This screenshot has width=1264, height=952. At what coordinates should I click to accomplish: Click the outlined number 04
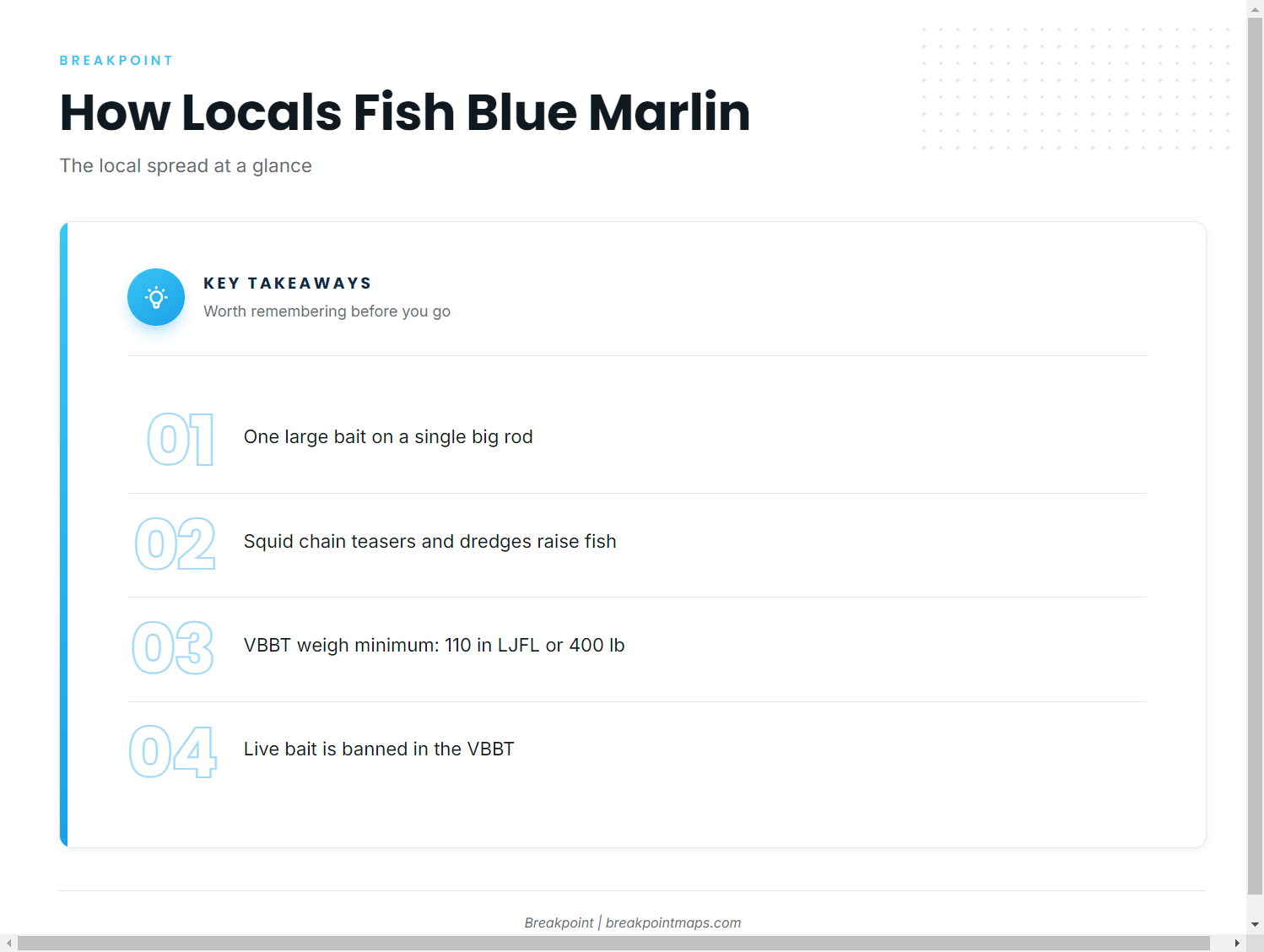click(173, 752)
